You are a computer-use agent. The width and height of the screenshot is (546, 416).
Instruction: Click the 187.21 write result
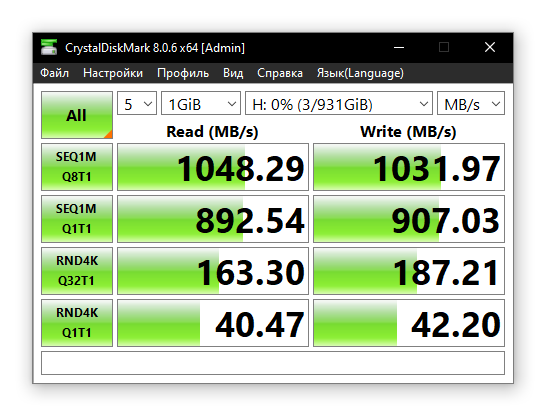point(409,271)
